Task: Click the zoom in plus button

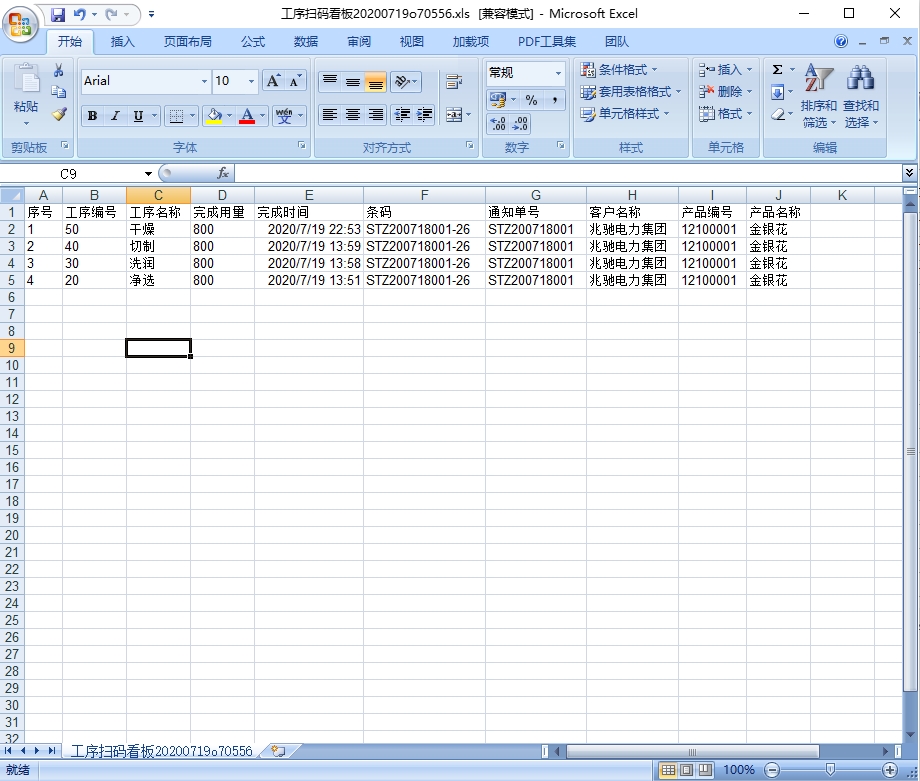Action: click(890, 770)
